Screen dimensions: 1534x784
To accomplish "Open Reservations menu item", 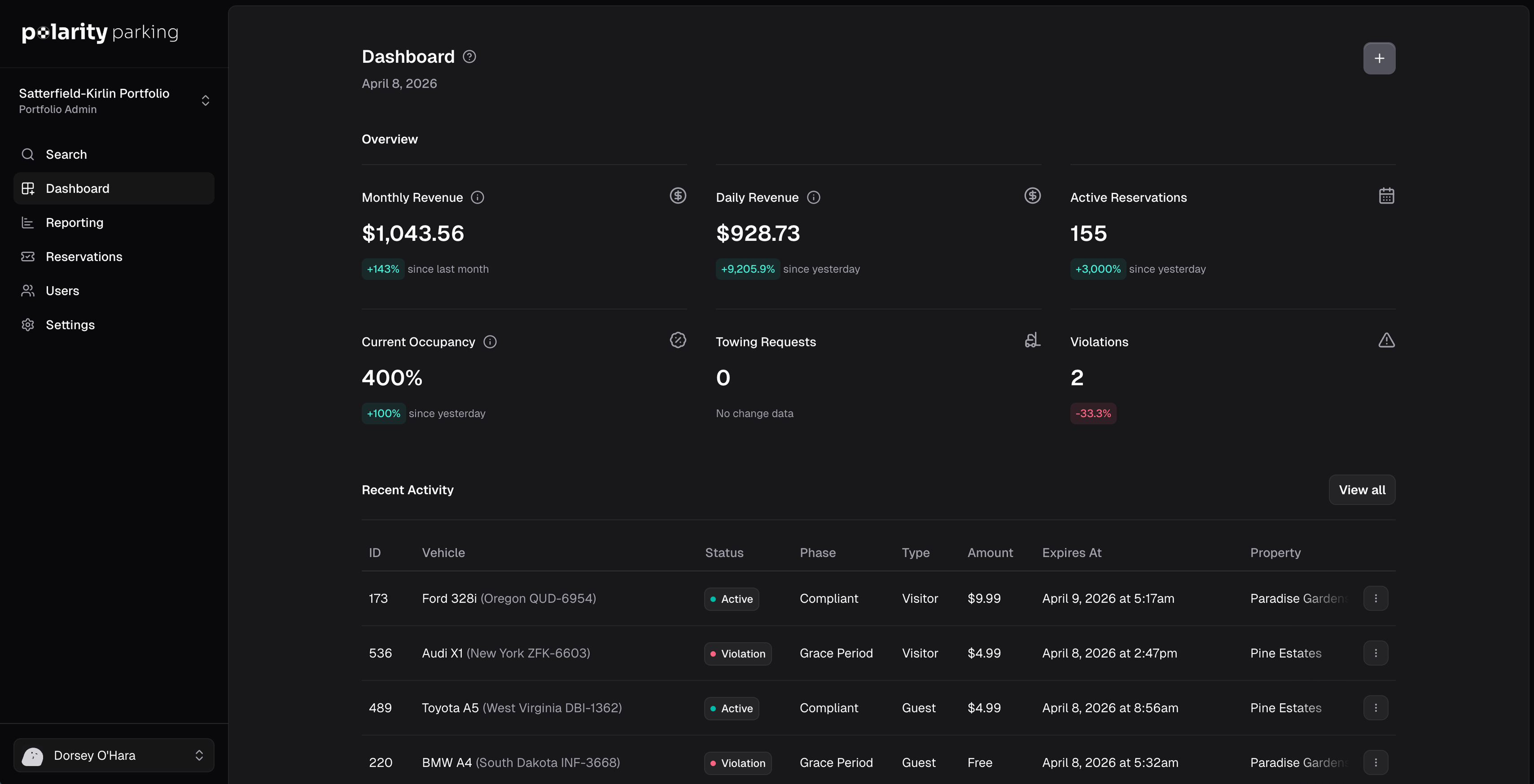I will click(114, 257).
